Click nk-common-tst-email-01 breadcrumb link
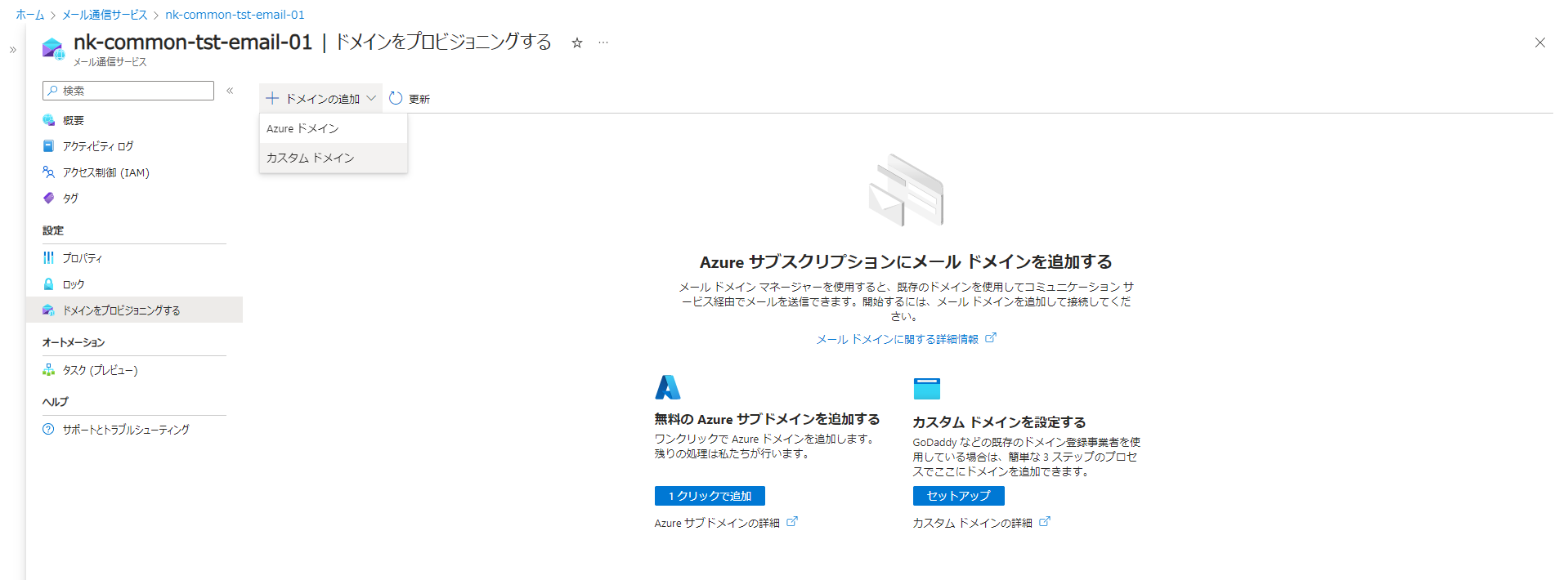Screen dimensions: 1568x580 pyautogui.click(x=235, y=15)
